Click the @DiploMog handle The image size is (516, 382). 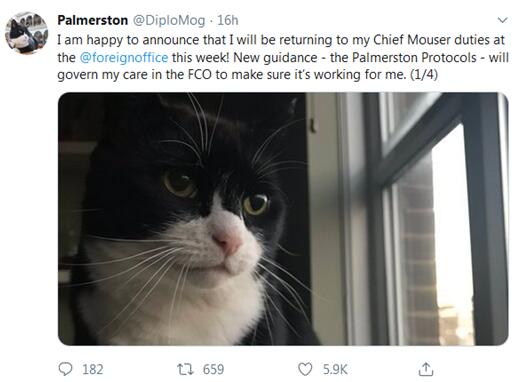[x=169, y=21]
